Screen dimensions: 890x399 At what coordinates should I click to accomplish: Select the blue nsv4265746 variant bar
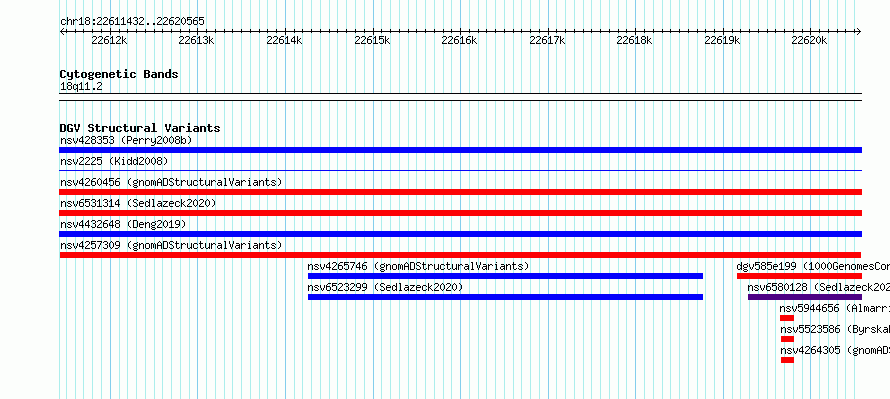[x=505, y=276]
